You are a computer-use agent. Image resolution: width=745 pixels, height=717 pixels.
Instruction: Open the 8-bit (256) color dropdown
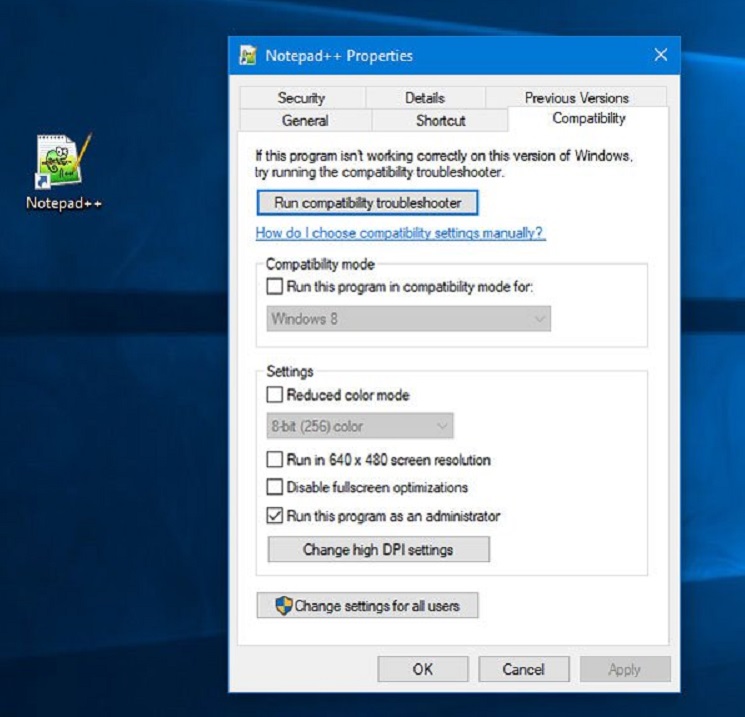tap(360, 426)
